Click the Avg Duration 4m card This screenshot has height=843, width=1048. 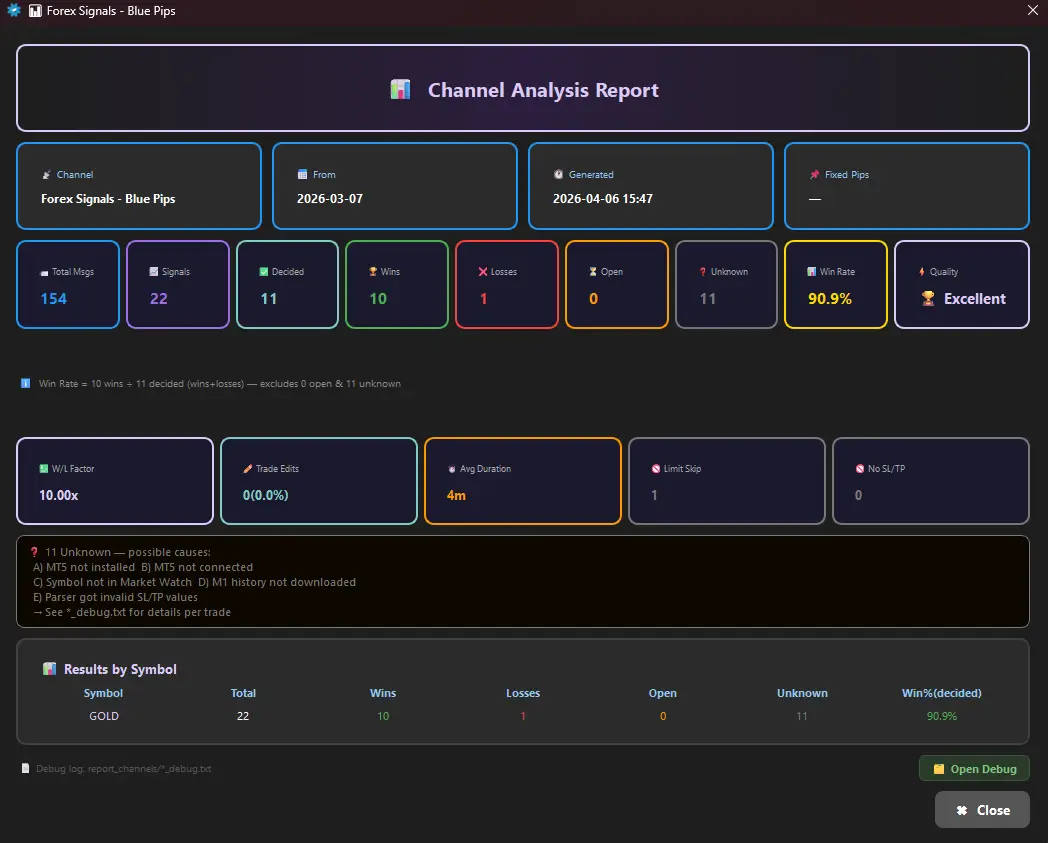[x=523, y=481]
